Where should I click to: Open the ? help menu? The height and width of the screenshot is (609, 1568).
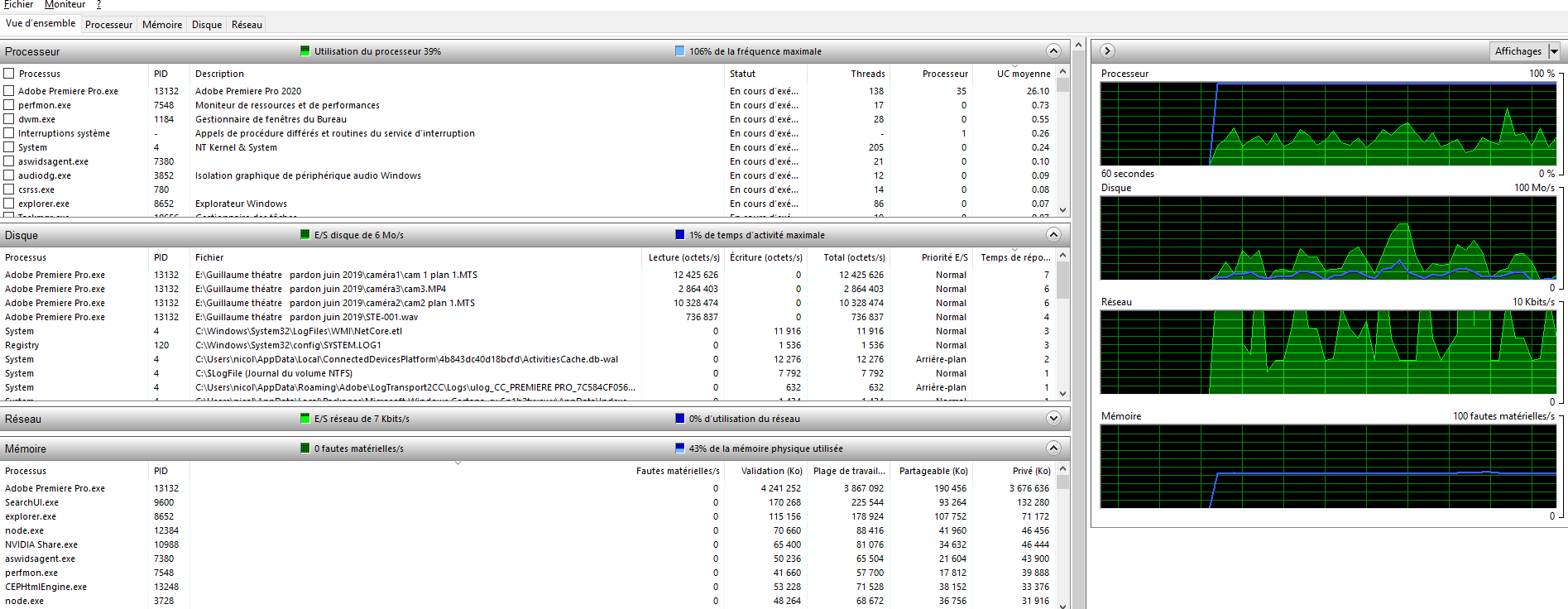pos(99,4)
